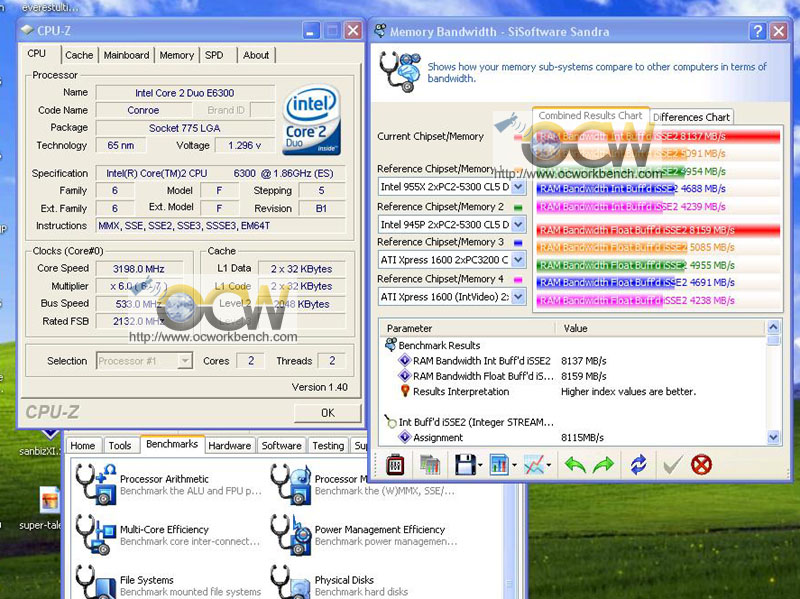Select the Combined Results Chart tab
The height and width of the screenshot is (599, 800).
(x=590, y=116)
